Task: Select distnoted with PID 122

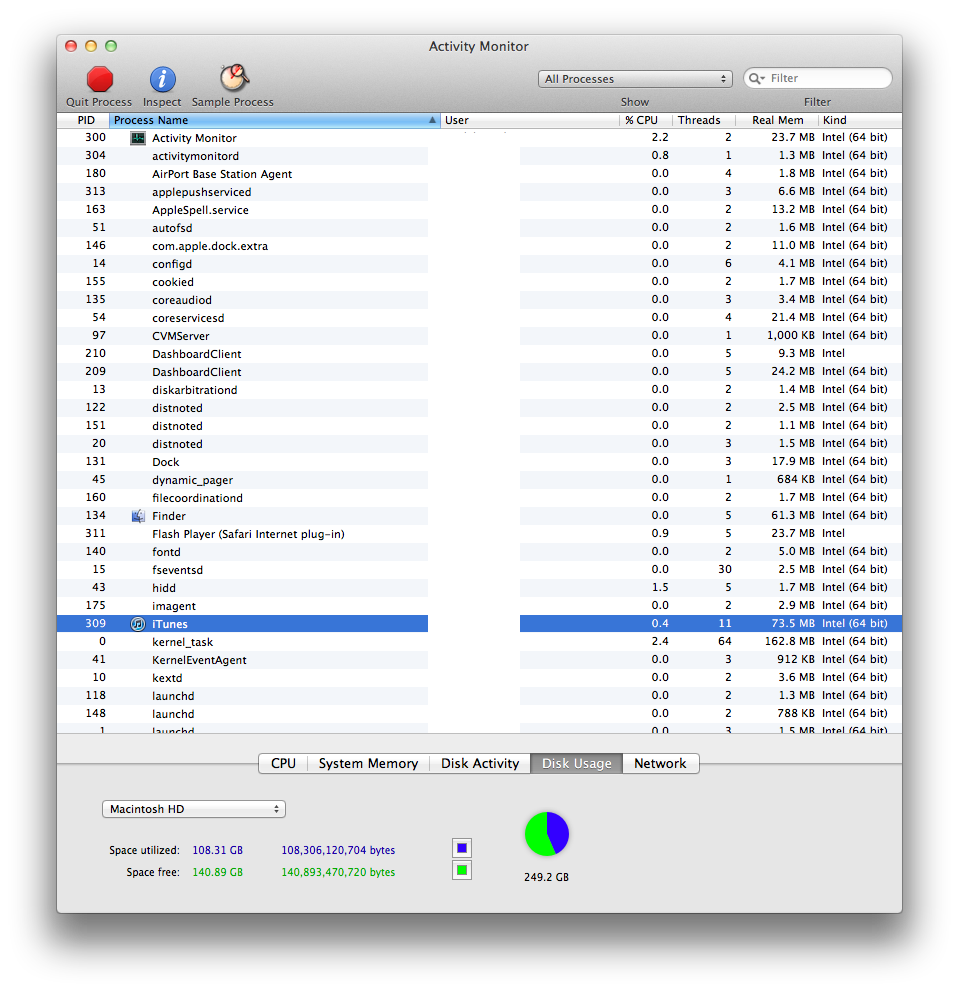Action: 480,408
